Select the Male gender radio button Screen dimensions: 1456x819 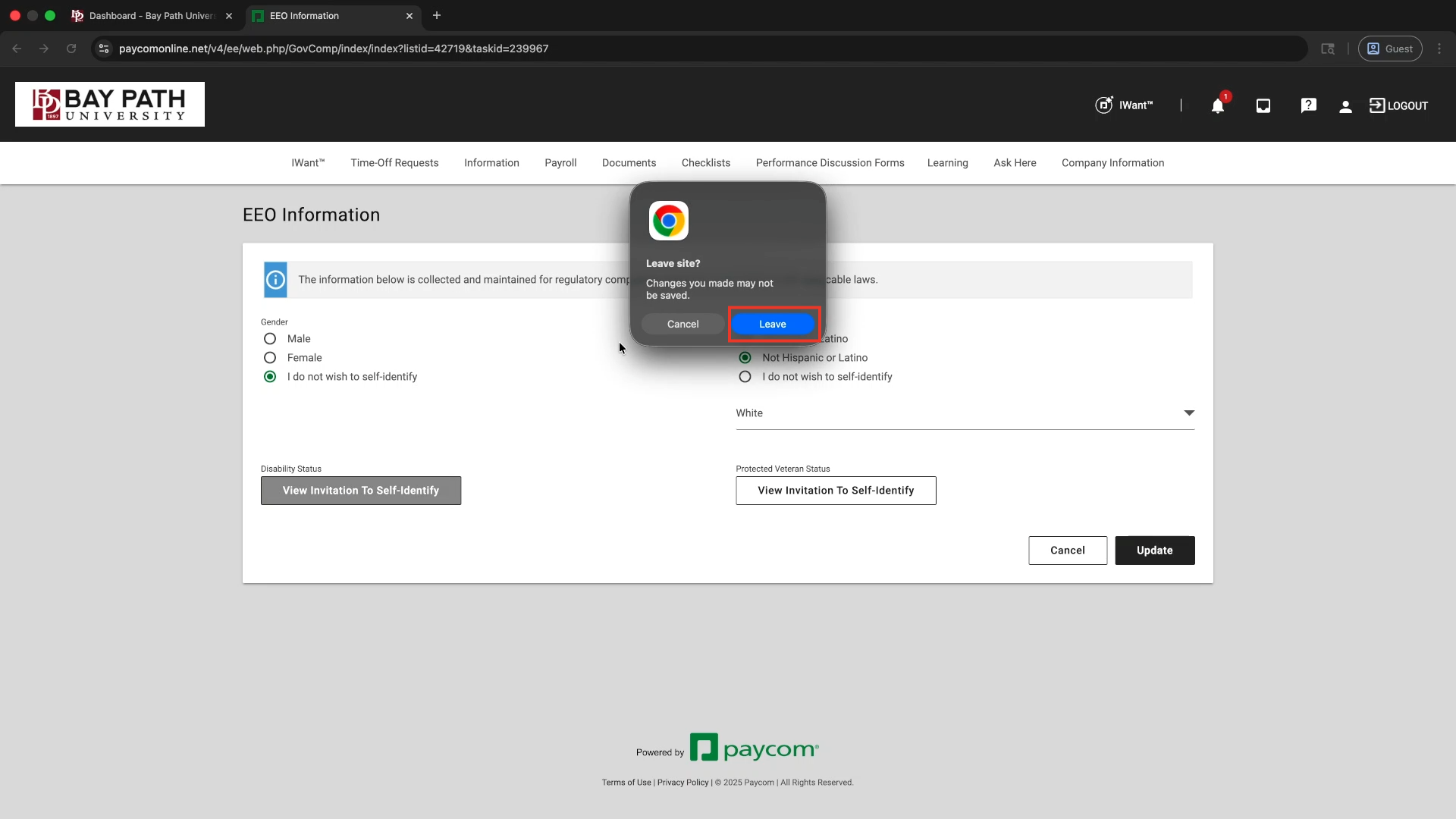tap(270, 339)
